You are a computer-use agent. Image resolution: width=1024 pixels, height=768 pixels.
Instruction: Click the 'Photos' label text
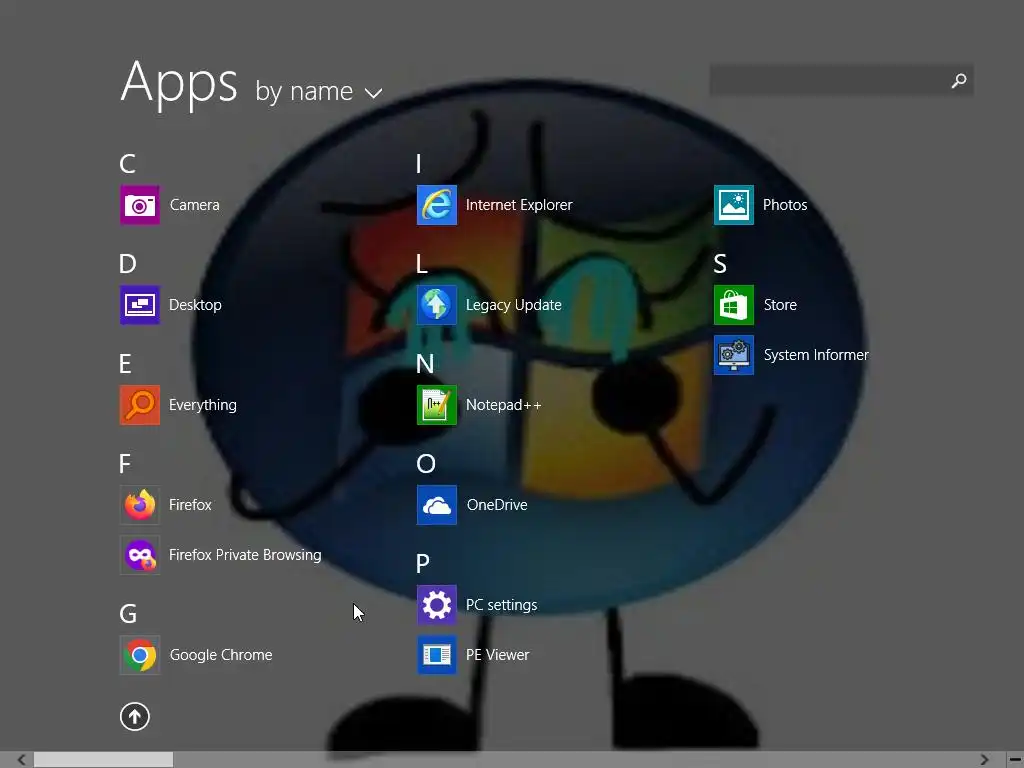pos(785,205)
